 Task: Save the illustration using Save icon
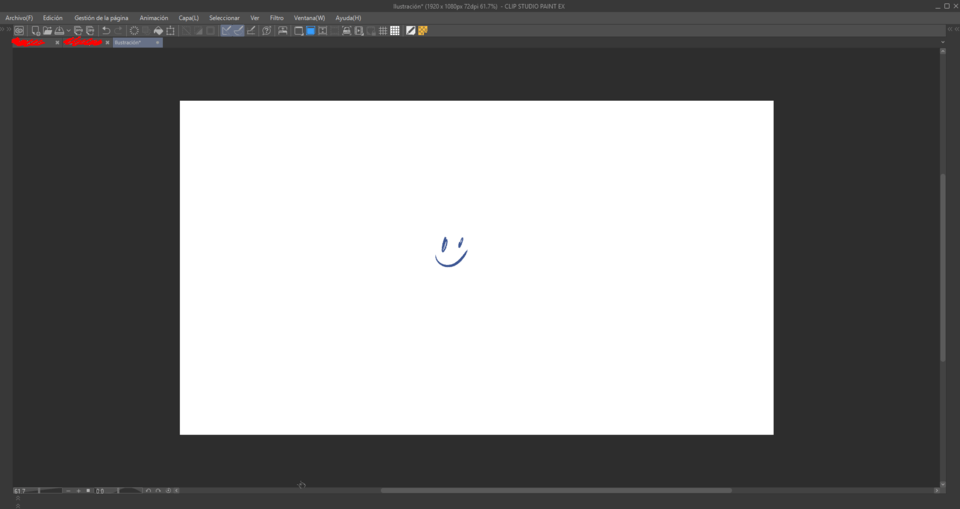pyautogui.click(x=59, y=31)
